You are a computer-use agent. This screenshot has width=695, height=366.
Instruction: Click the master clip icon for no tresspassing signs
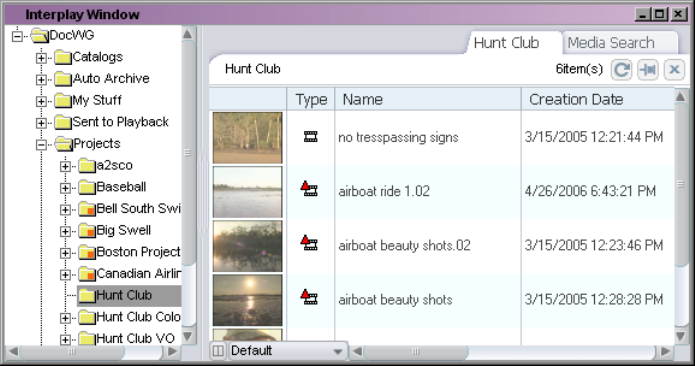pyautogui.click(x=310, y=136)
